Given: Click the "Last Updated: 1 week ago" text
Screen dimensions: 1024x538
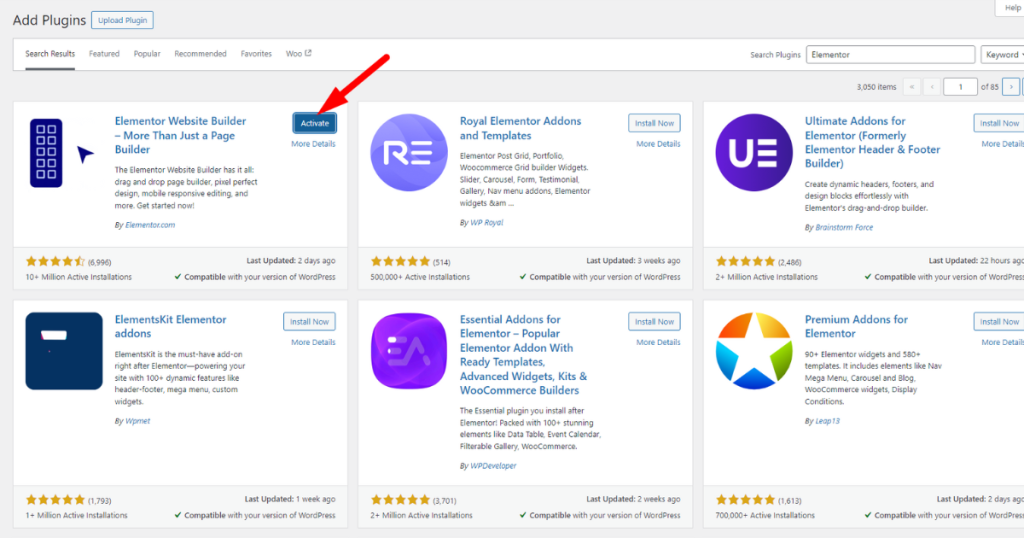Looking at the screenshot, I should click(x=290, y=499).
